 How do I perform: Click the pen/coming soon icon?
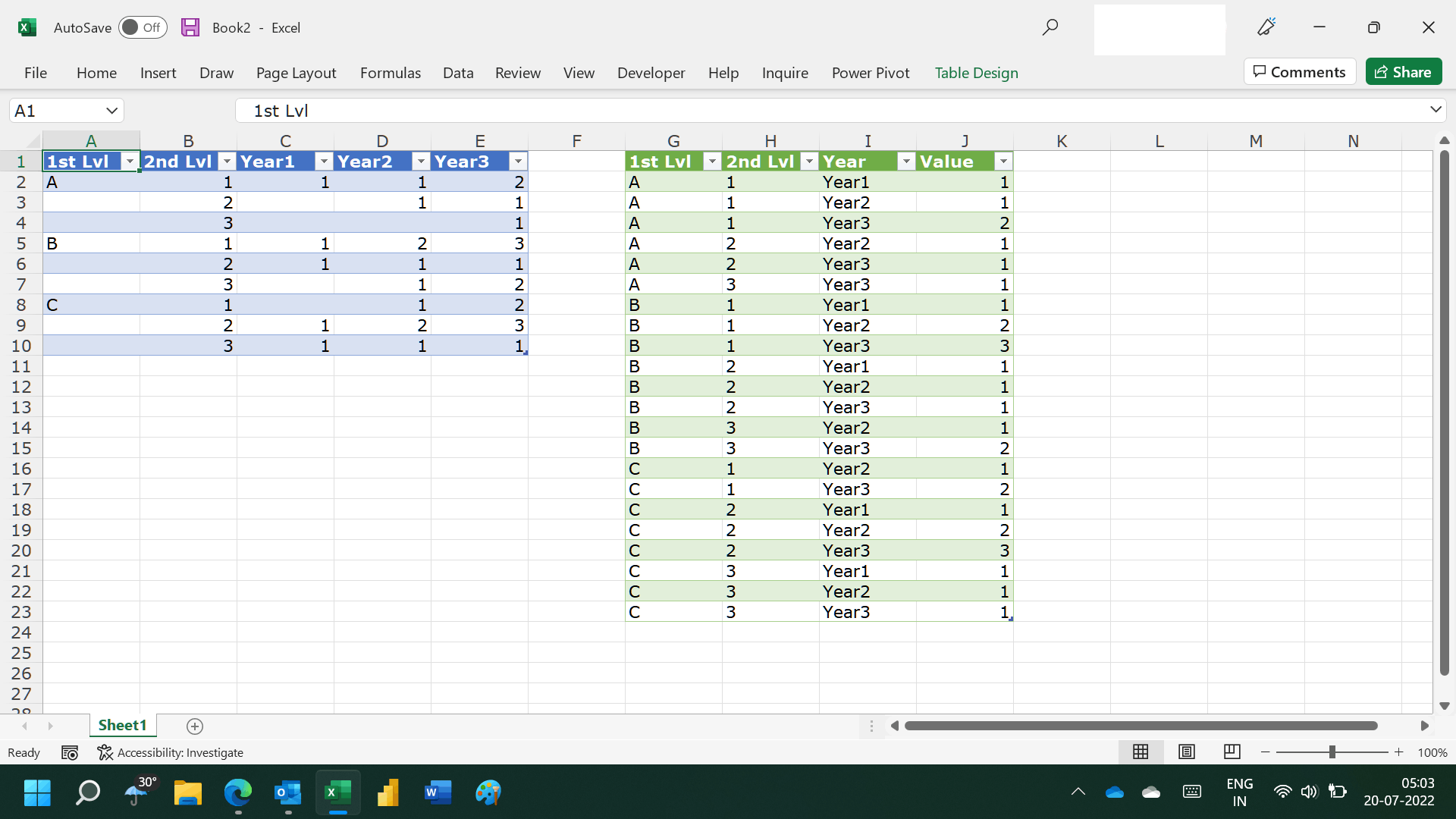pos(1266,27)
